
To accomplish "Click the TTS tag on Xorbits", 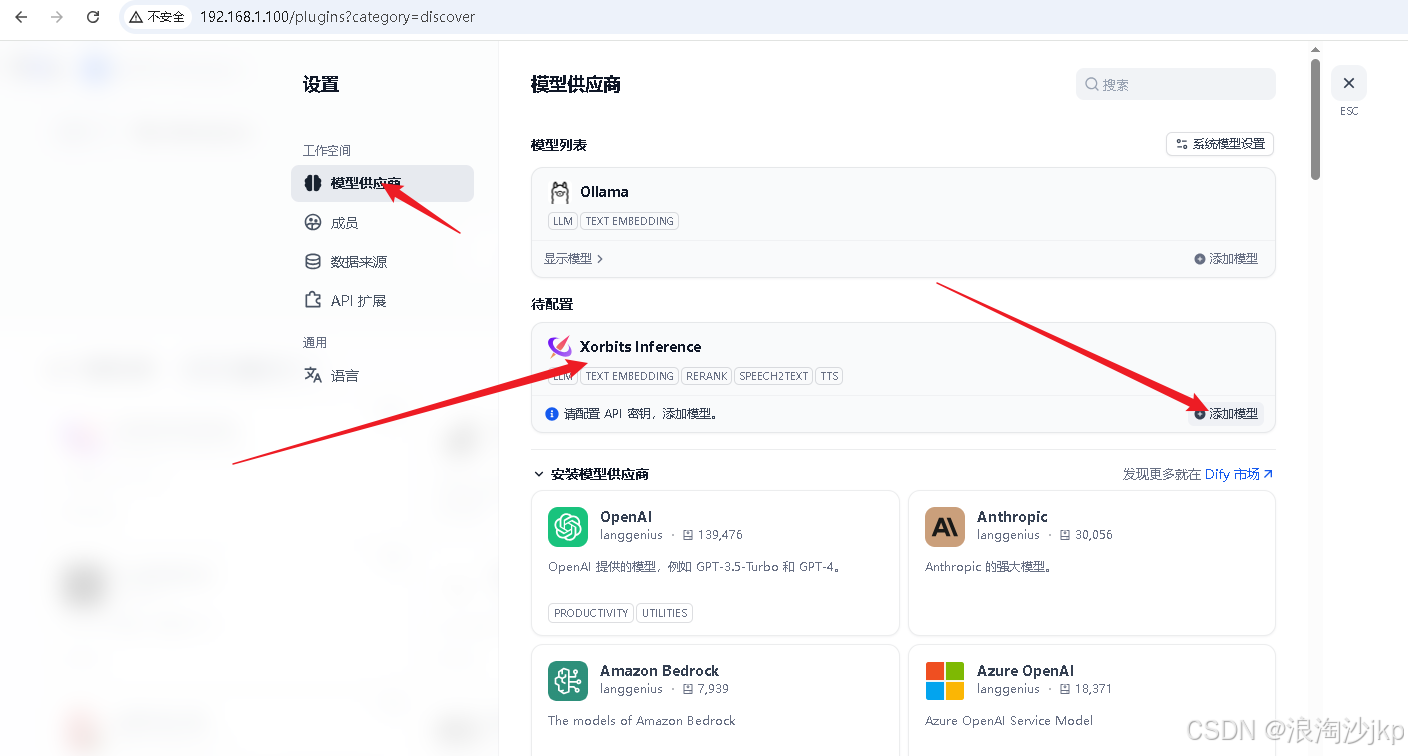I will pos(829,376).
